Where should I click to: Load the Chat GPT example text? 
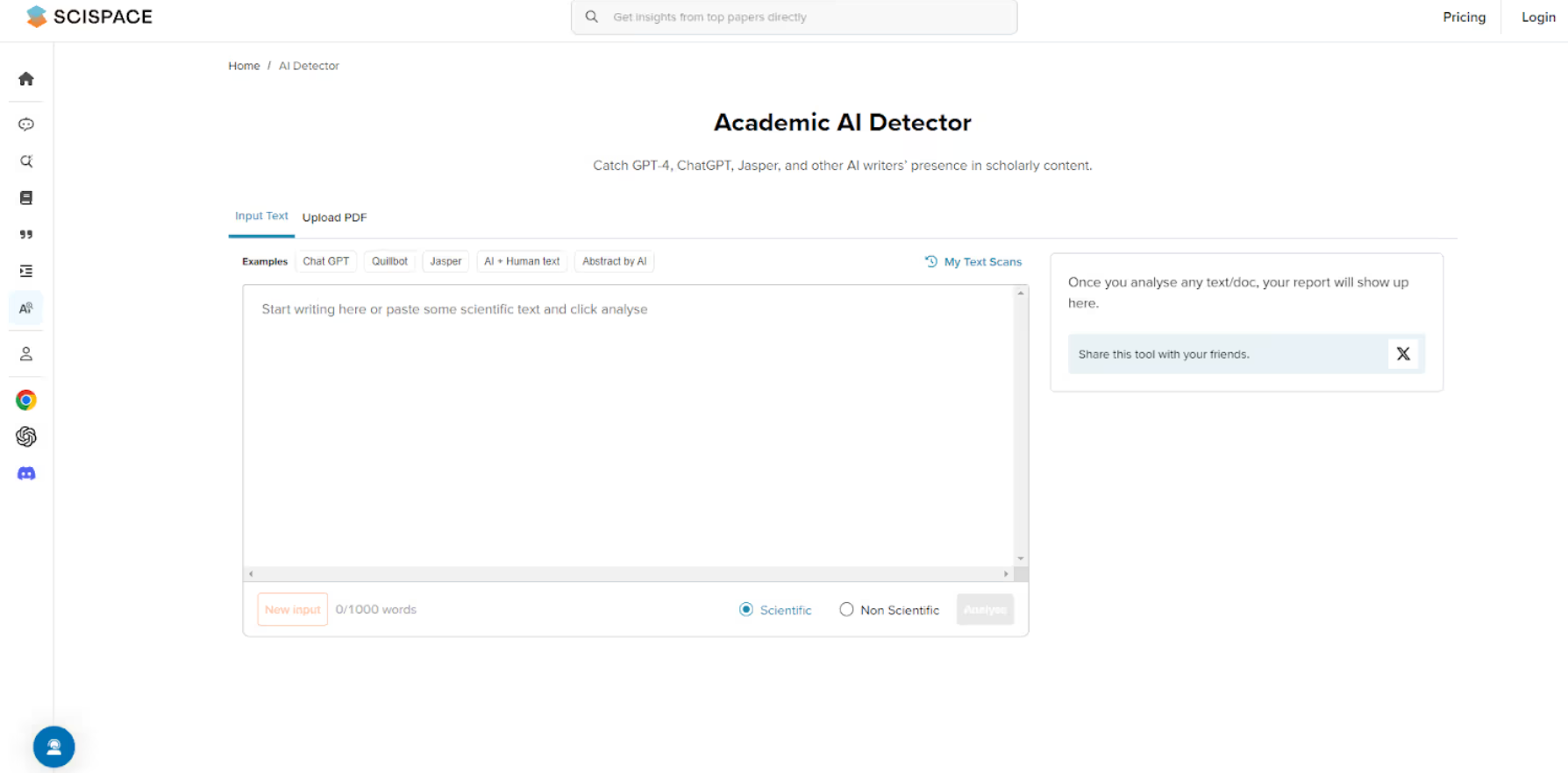(325, 261)
